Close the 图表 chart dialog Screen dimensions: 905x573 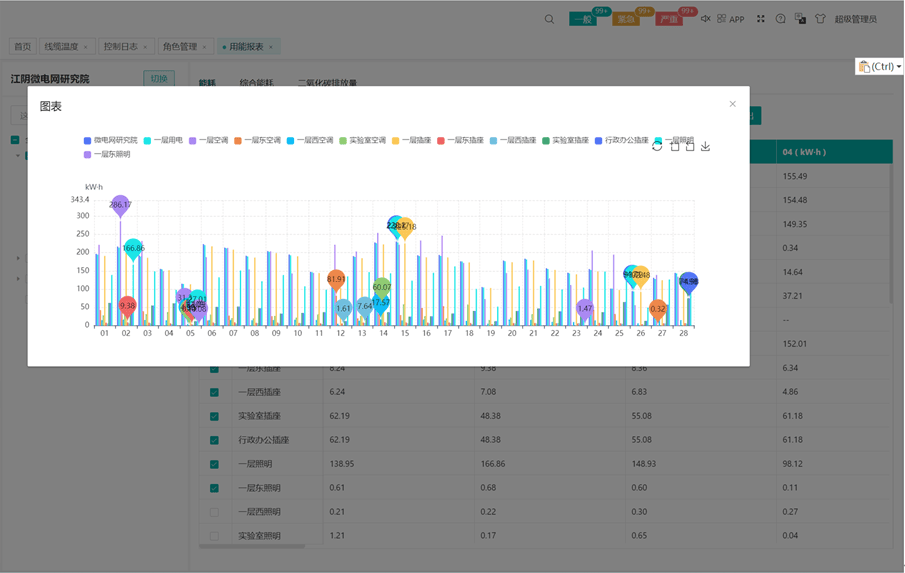click(x=732, y=104)
